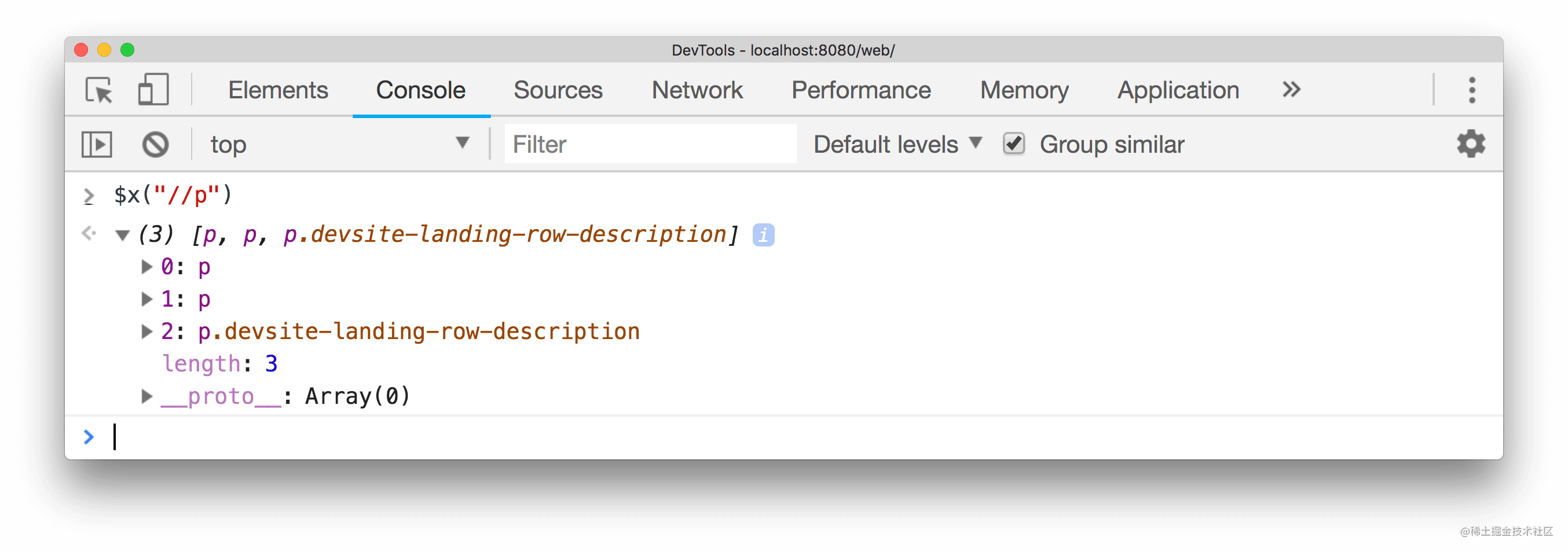Show more tabs with double chevron
1568x552 pixels.
tap(1291, 90)
